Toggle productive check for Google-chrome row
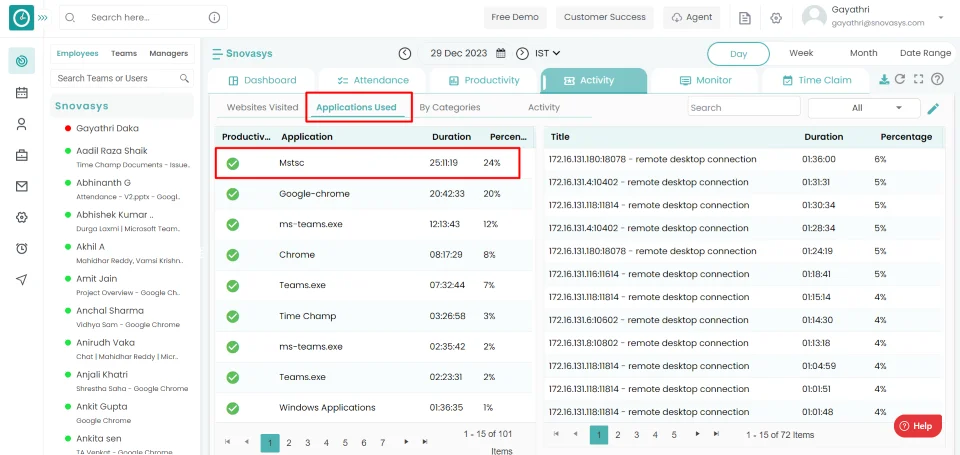The width and height of the screenshot is (960, 455). click(x=233, y=194)
